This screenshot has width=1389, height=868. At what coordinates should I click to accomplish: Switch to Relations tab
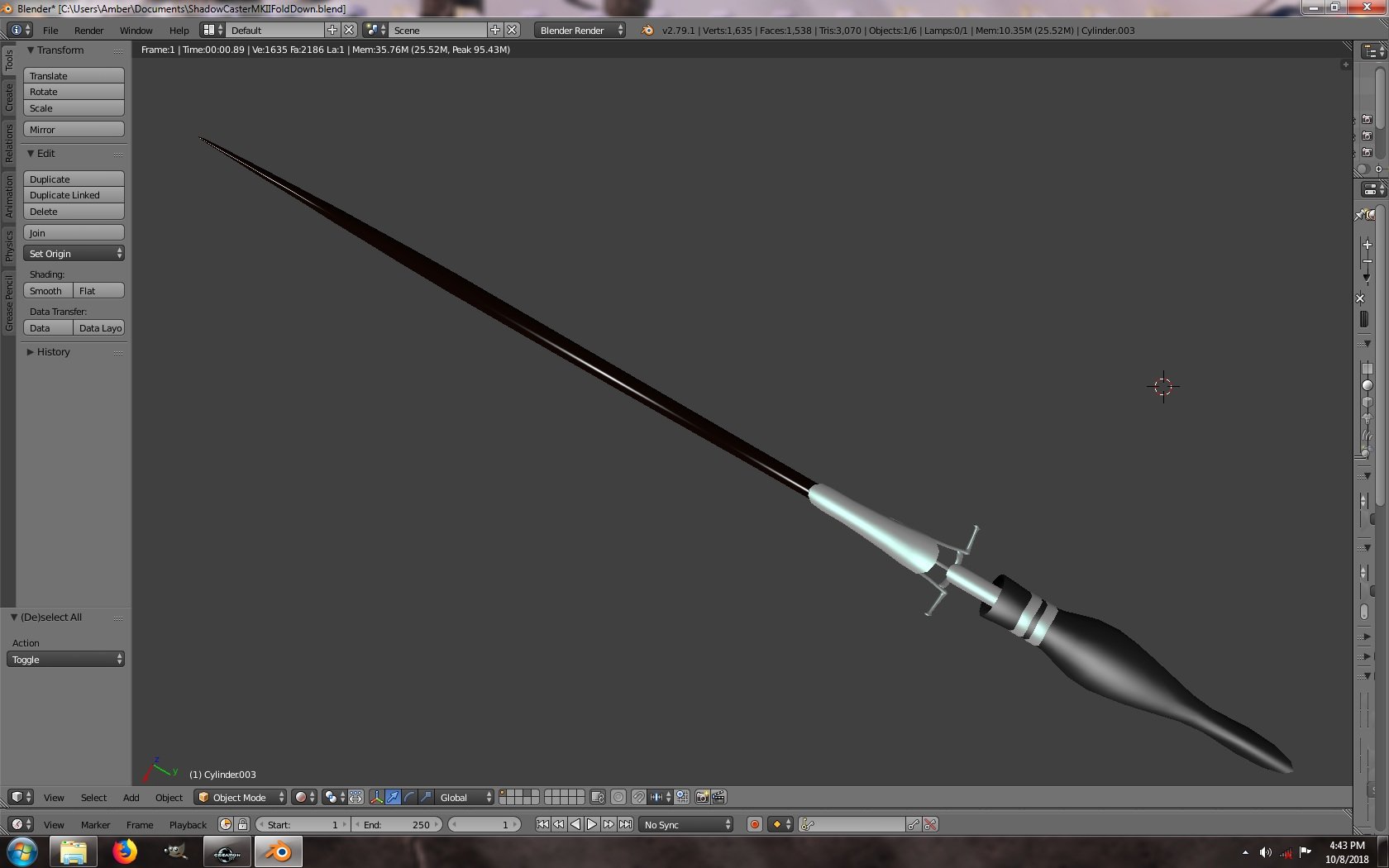pyautogui.click(x=9, y=143)
